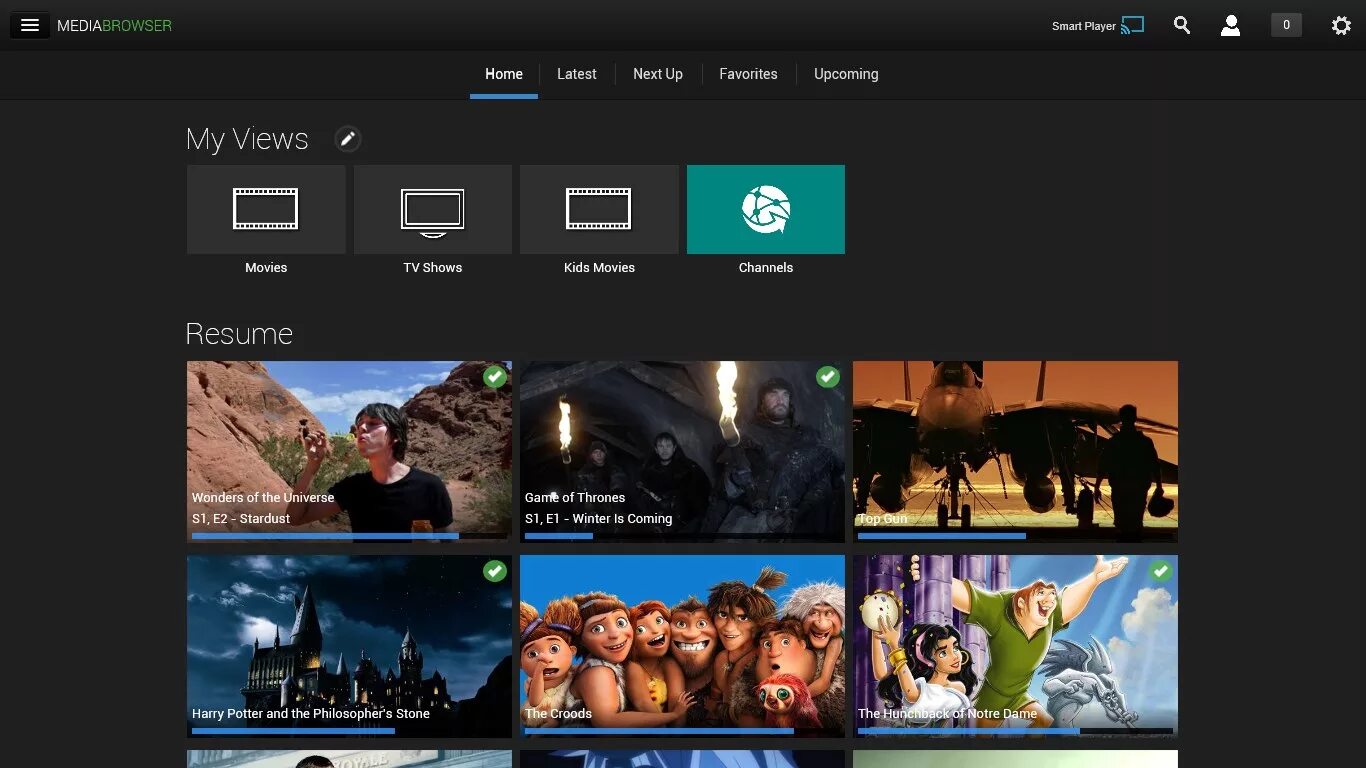Resume Harry Potter and the Philosopher's Stone
The height and width of the screenshot is (768, 1366).
[349, 646]
